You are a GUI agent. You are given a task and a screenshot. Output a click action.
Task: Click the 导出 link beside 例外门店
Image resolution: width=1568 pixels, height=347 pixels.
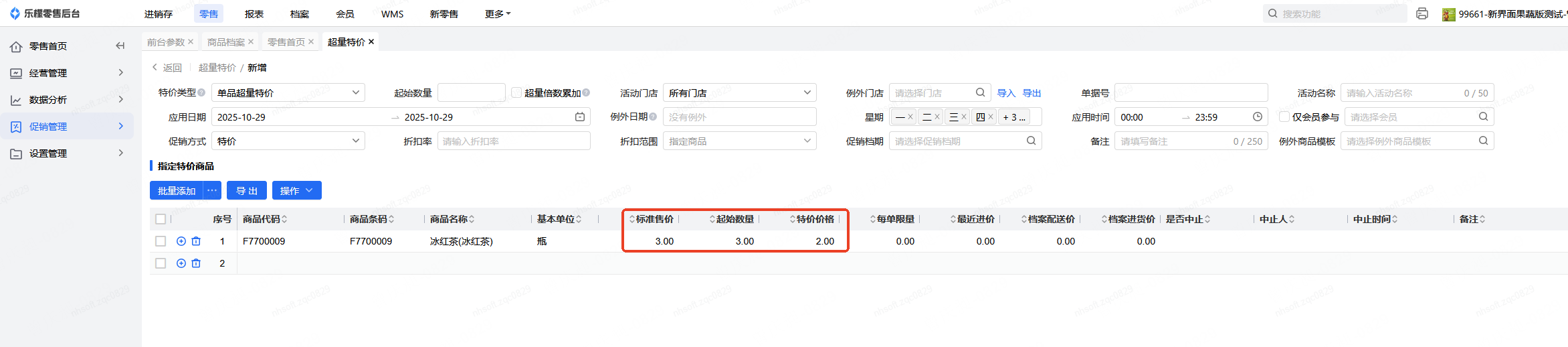(1032, 93)
